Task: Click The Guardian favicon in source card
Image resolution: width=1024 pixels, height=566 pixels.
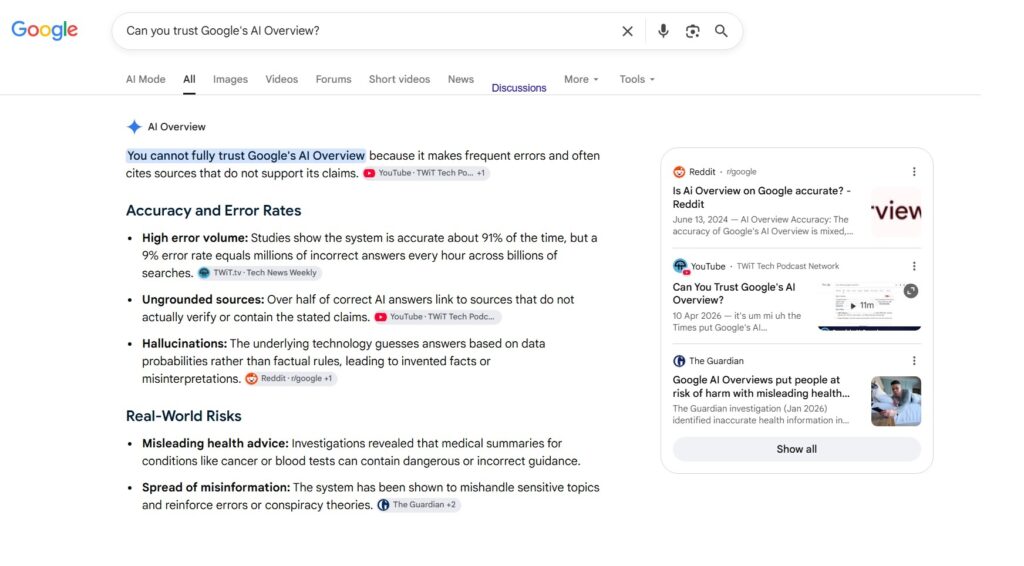Action: point(679,361)
